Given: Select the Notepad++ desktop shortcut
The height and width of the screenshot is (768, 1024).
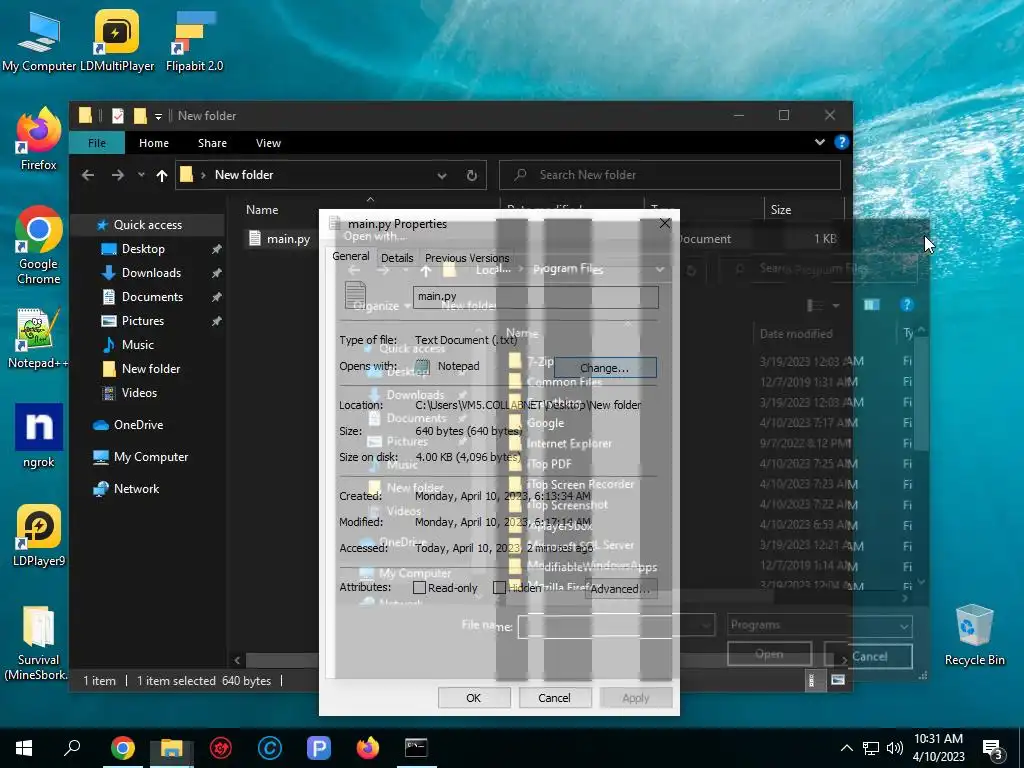Looking at the screenshot, I should click(39, 338).
